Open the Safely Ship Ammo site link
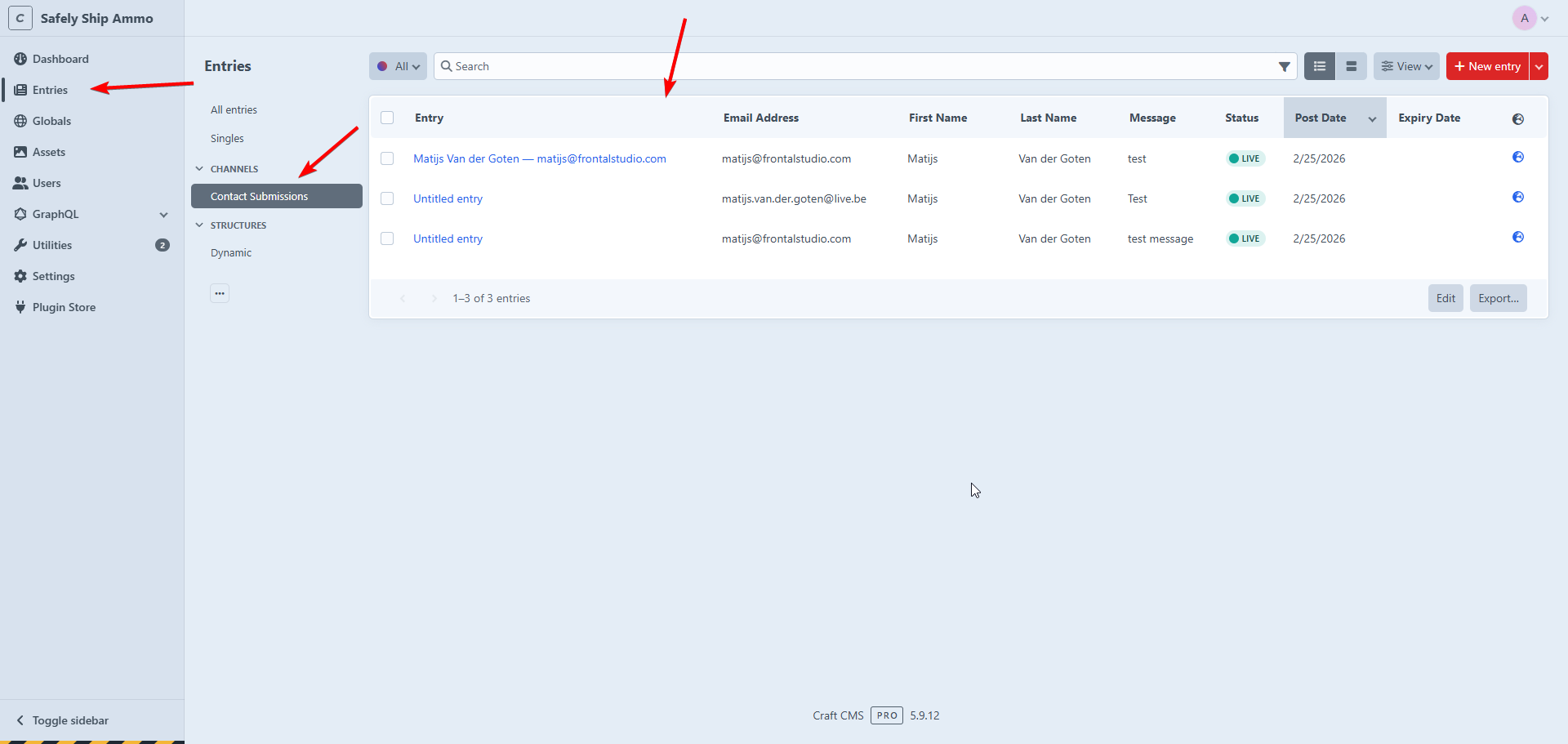 [96, 18]
